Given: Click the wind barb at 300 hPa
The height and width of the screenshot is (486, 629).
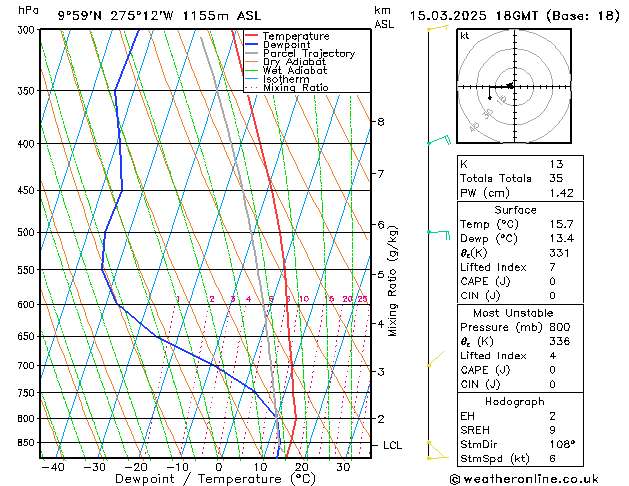Looking at the screenshot, I should [x=436, y=29].
